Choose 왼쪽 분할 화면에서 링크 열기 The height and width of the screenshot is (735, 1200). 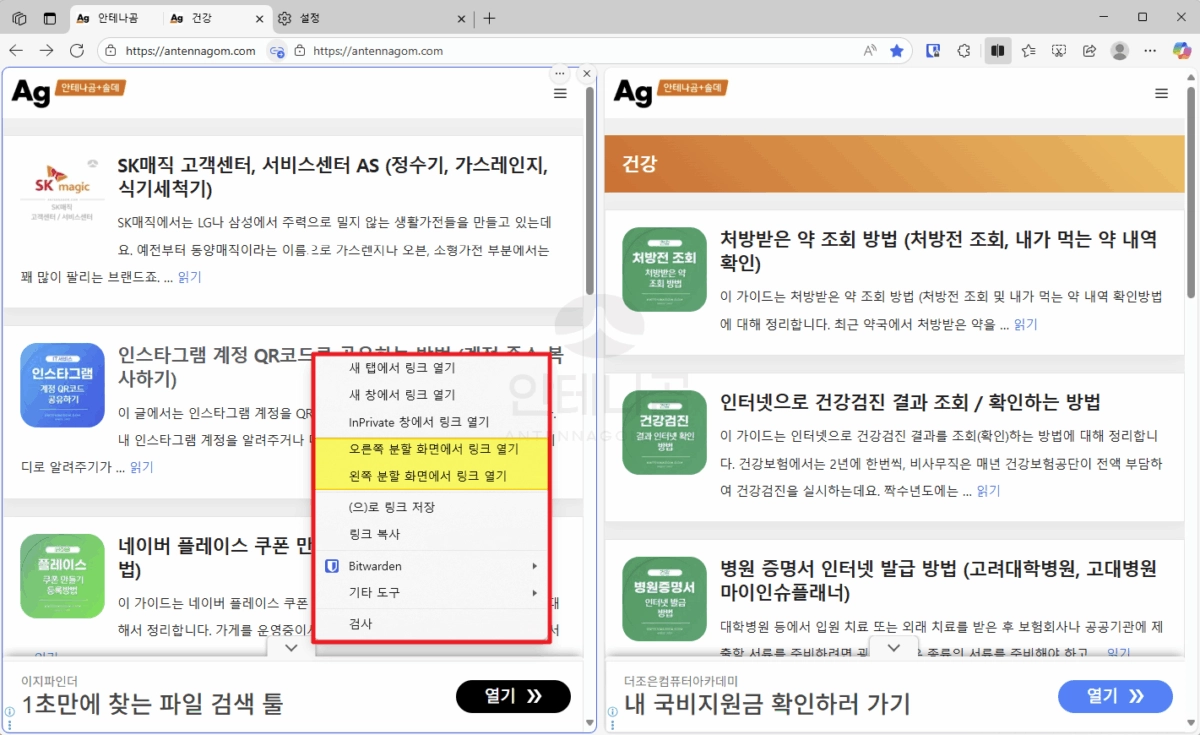tap(431, 476)
